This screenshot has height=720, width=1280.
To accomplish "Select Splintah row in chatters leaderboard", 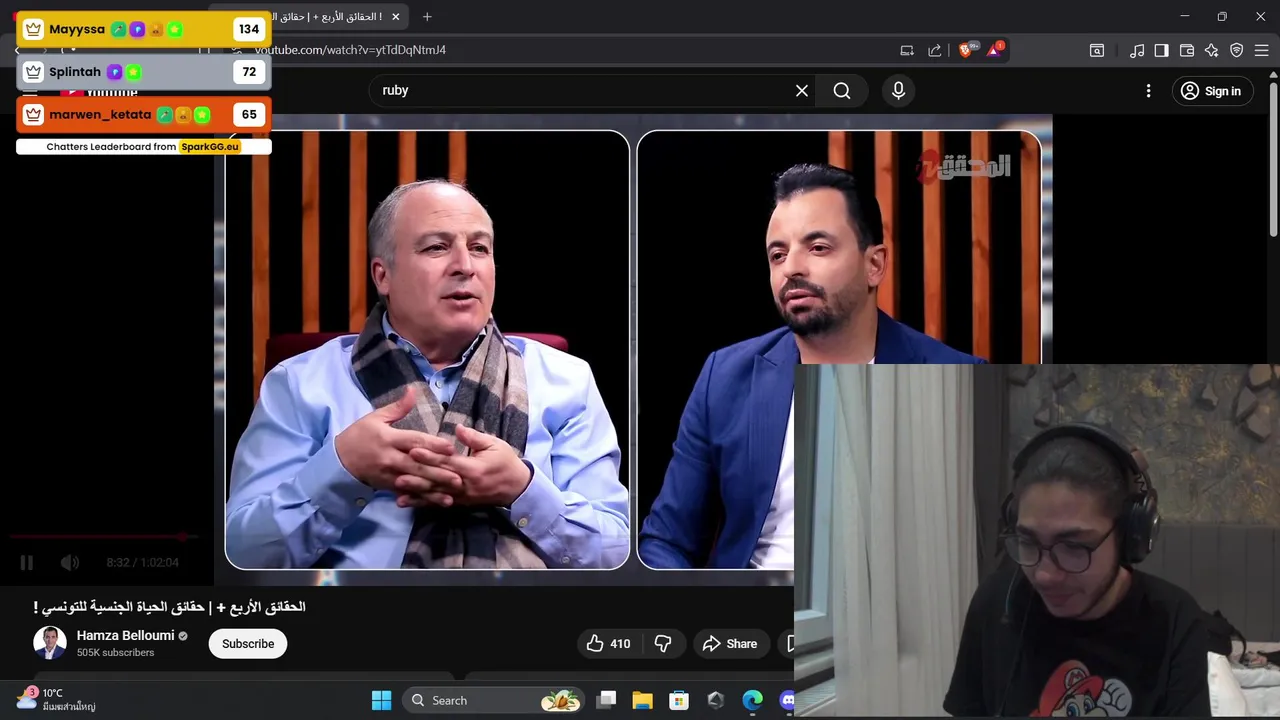I will [143, 72].
